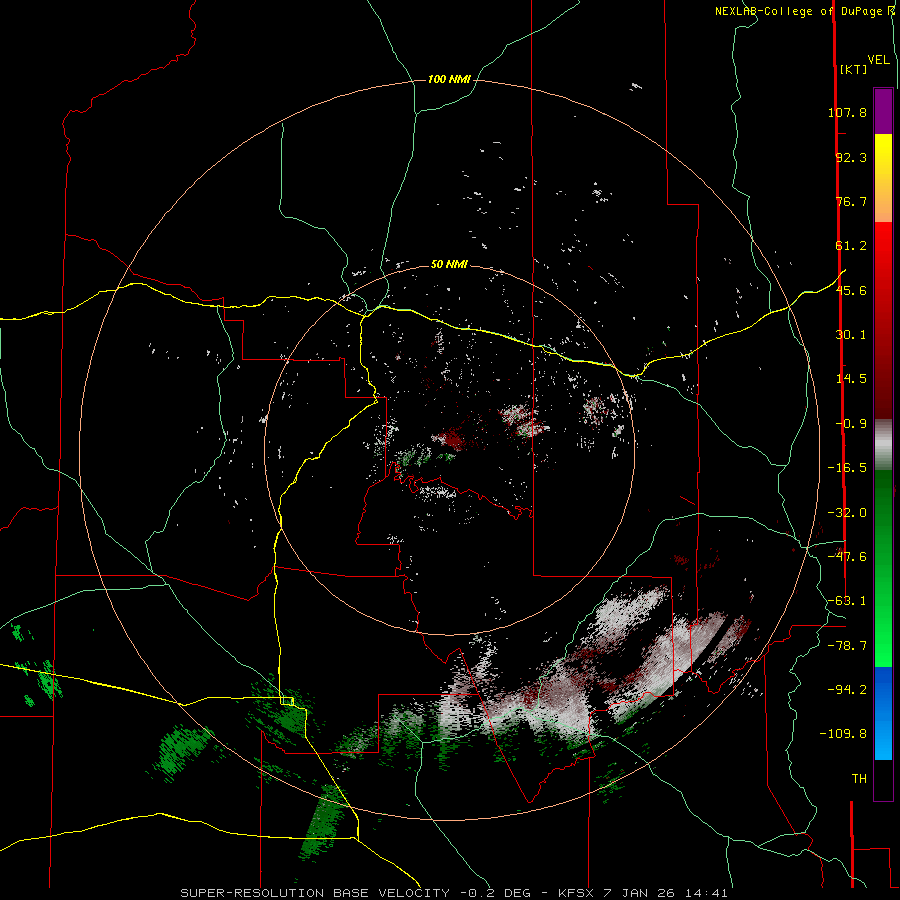Click the Super-Resolution Base Velocity caption

point(454,893)
